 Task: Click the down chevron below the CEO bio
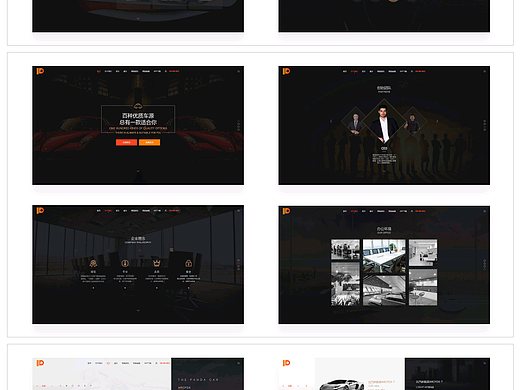384,171
